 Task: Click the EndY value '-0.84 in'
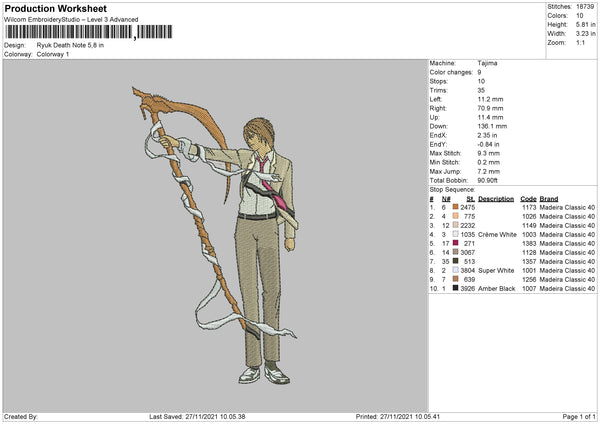click(x=488, y=145)
